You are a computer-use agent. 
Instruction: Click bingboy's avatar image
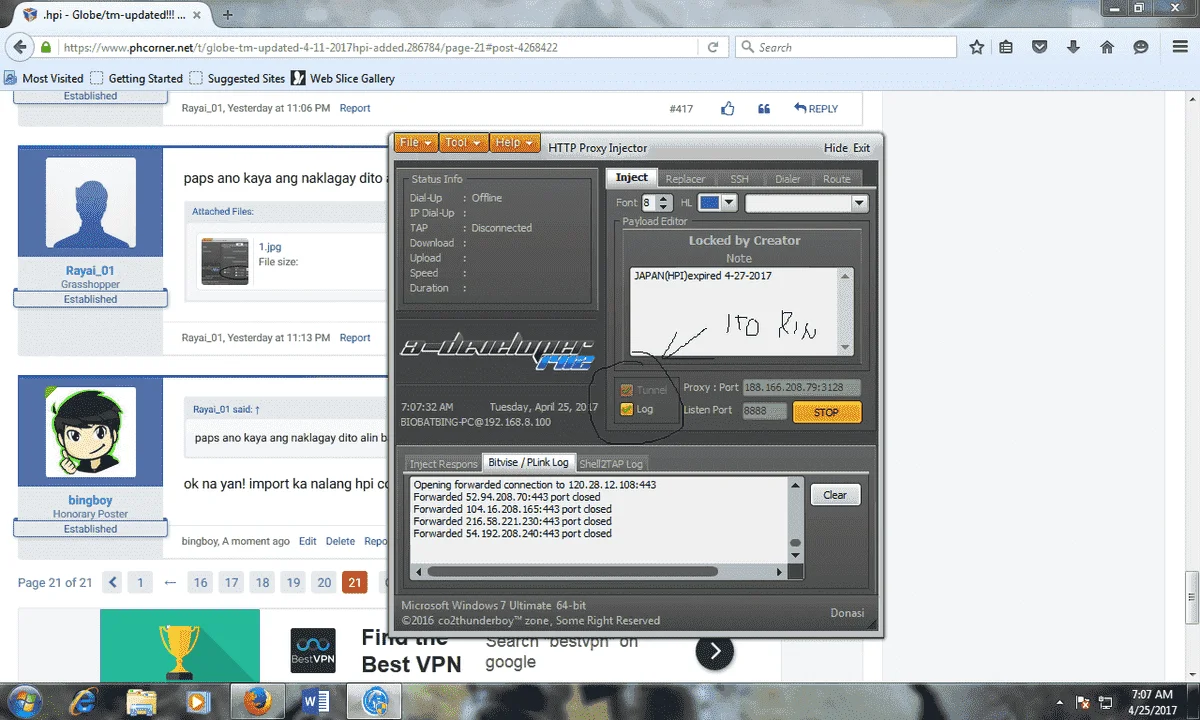pos(91,433)
